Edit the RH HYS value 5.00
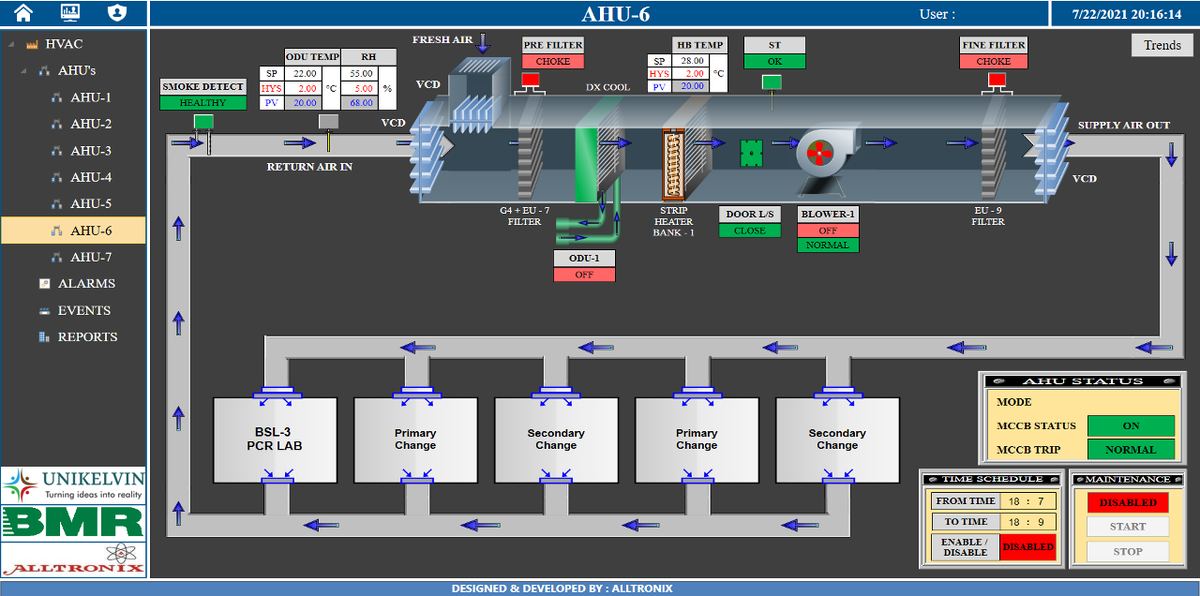 coord(359,88)
